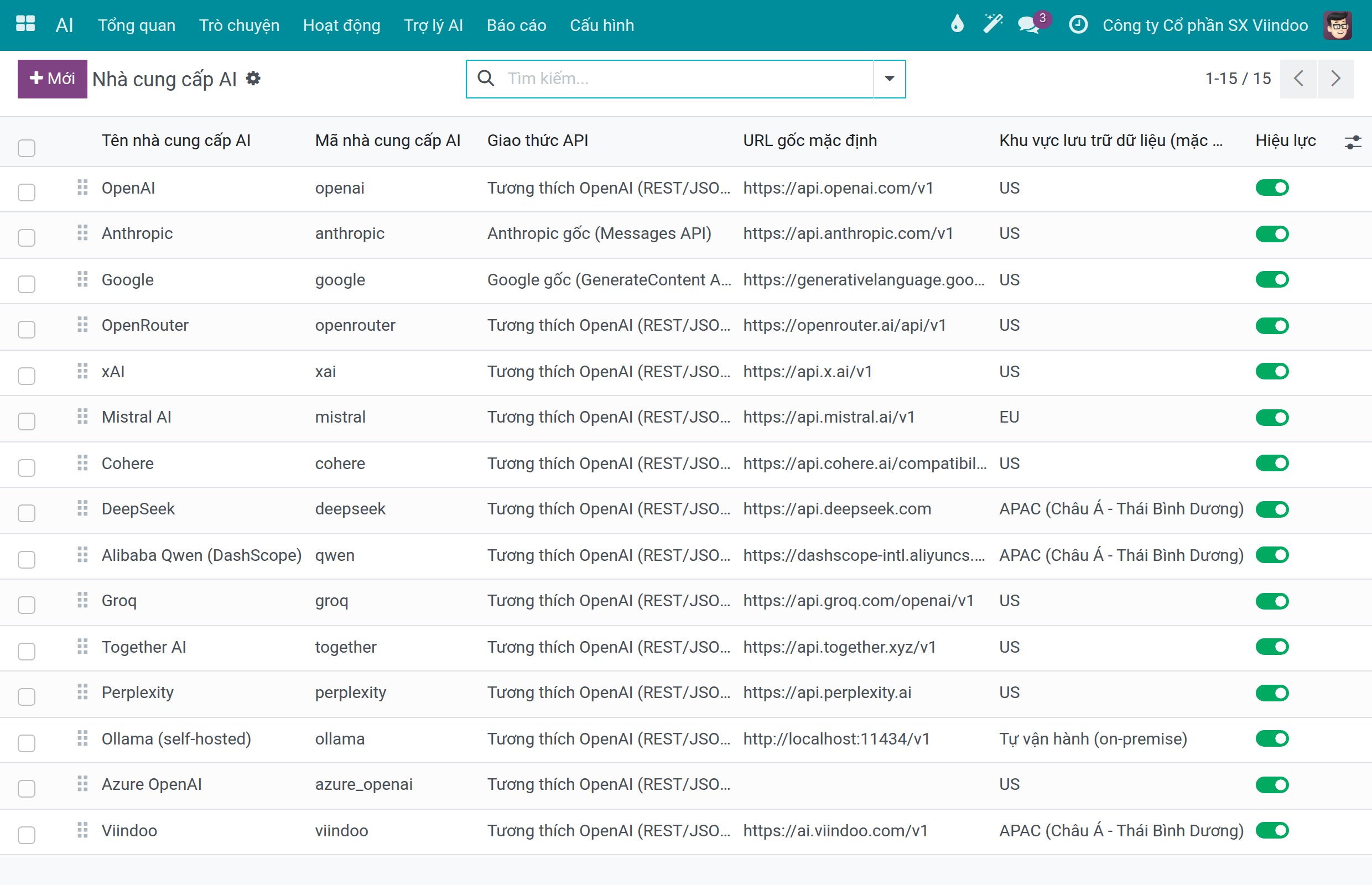The width and height of the screenshot is (1372, 885).
Task: Open the user avatar menu
Action: (1337, 25)
